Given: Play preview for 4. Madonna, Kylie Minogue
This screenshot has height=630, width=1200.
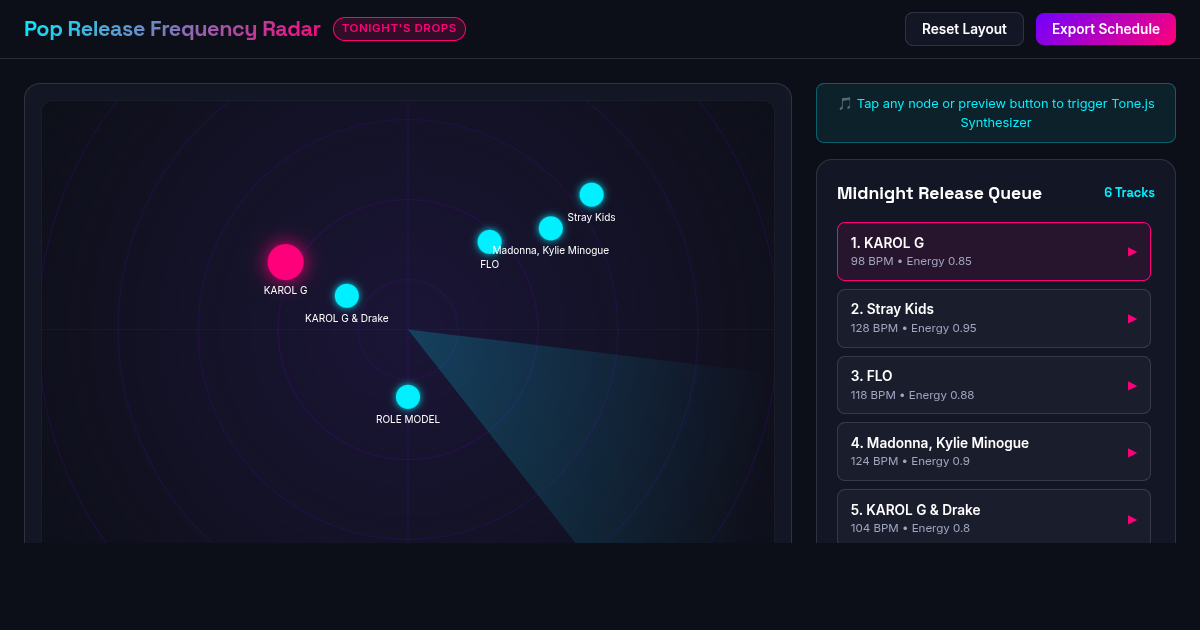Looking at the screenshot, I should coord(1132,453).
